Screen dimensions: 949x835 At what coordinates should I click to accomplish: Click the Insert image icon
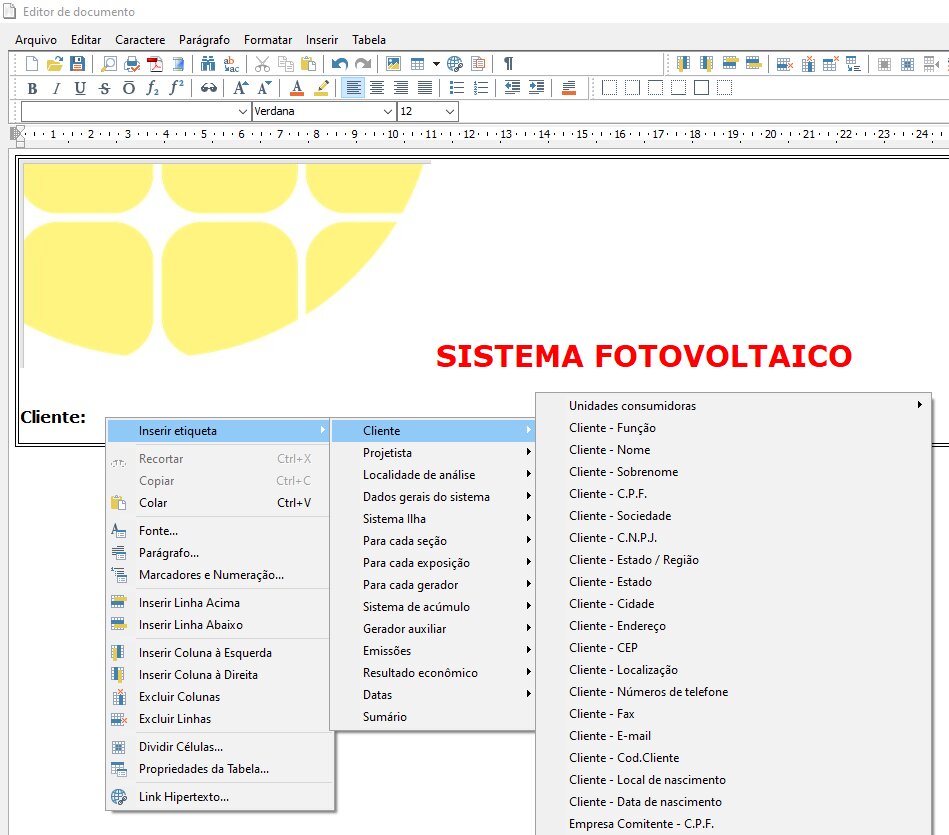click(x=394, y=64)
